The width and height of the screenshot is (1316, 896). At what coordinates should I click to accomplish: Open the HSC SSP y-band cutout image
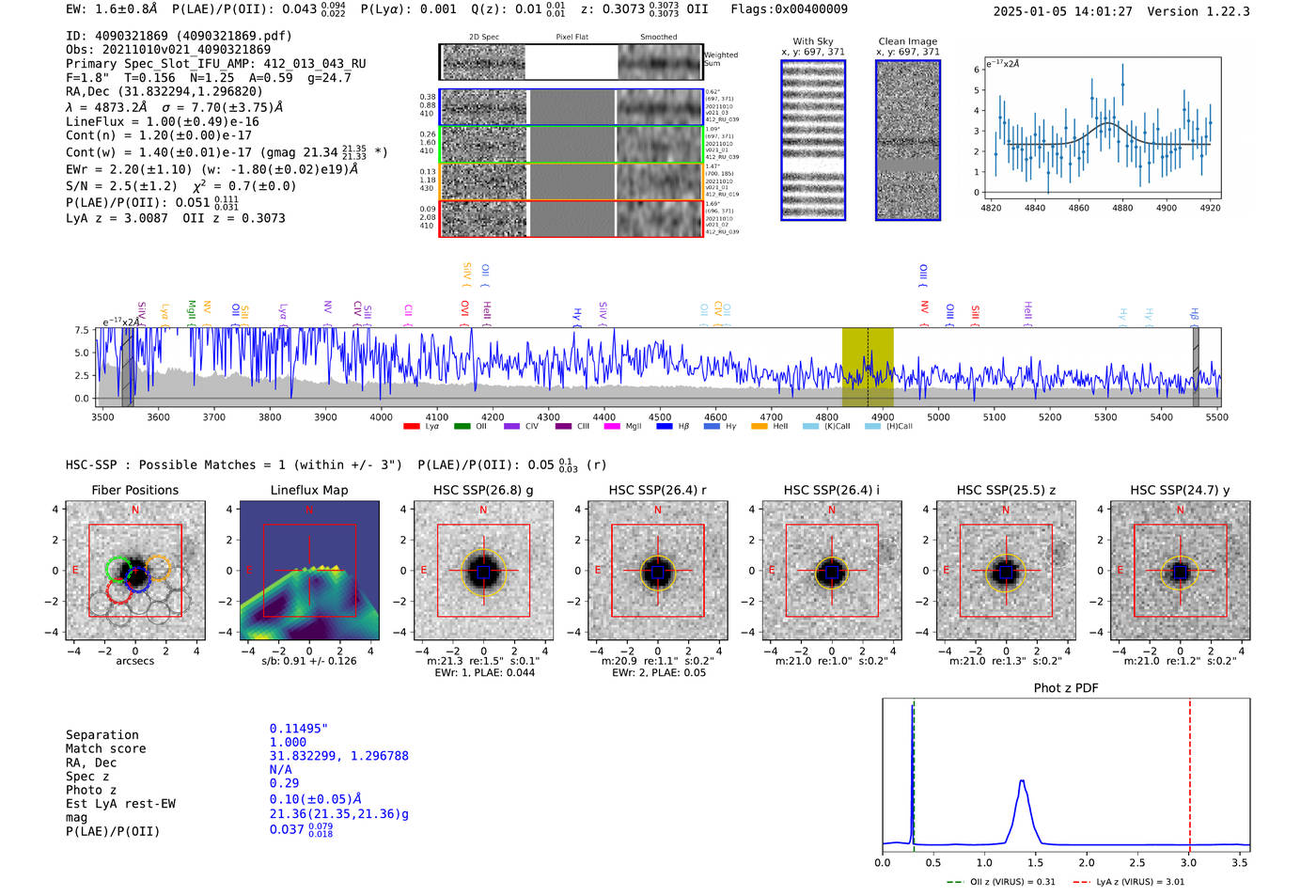pos(1180,571)
